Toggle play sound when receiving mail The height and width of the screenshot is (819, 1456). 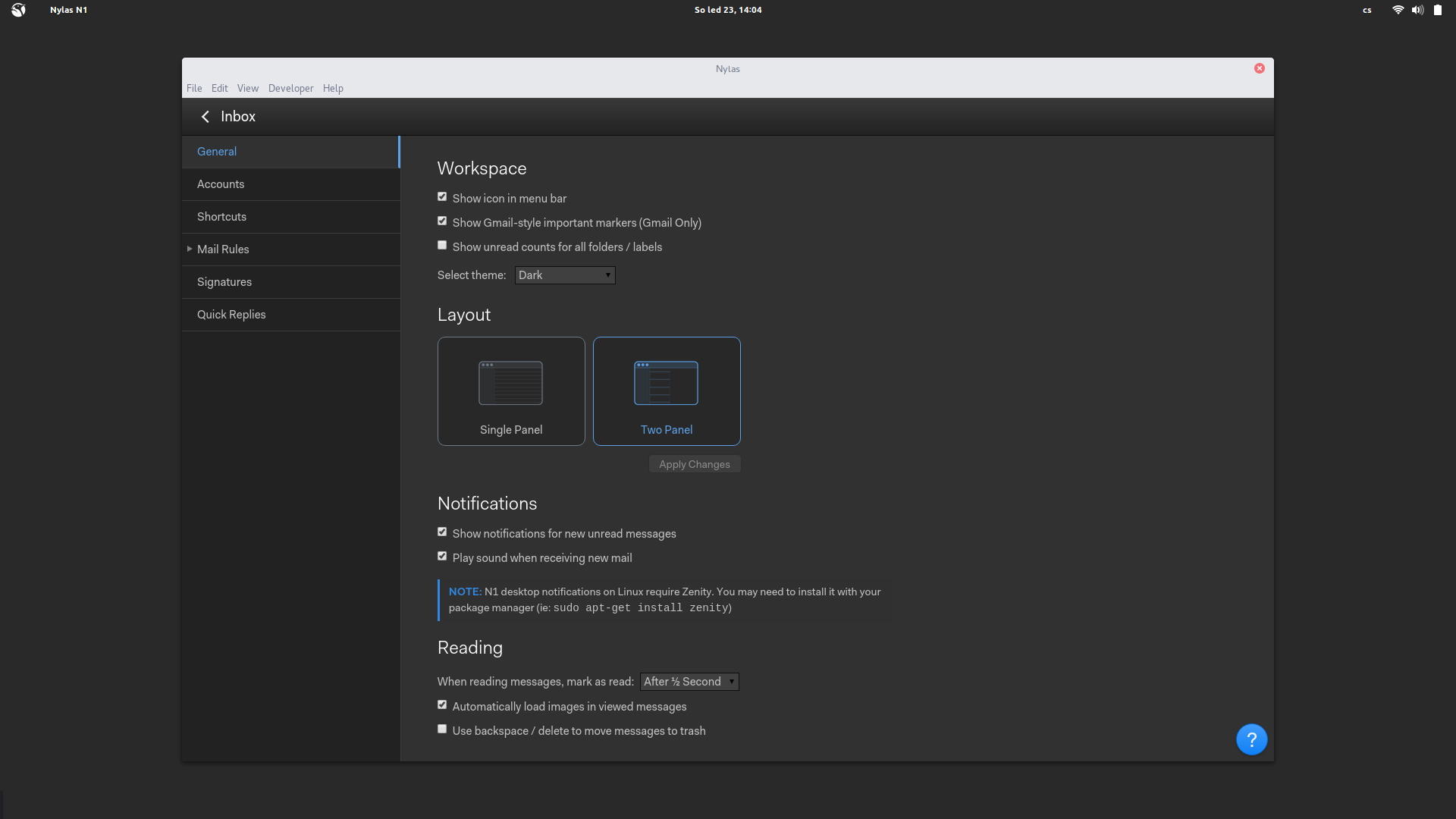[442, 557]
